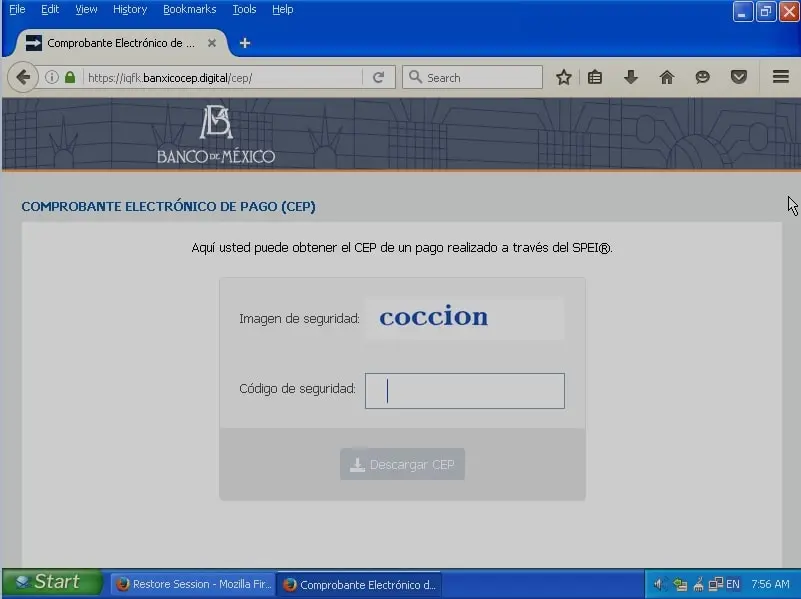Click the Imagen de seguridad label
801x599 pixels.
click(x=299, y=319)
